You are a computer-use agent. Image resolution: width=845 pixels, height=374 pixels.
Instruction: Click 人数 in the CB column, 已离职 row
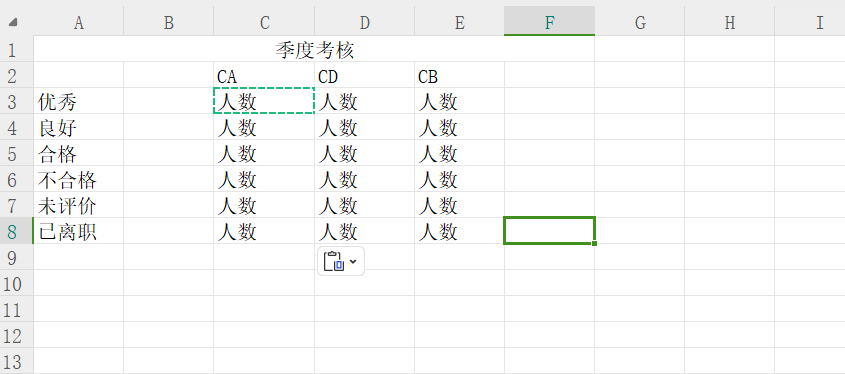(460, 232)
